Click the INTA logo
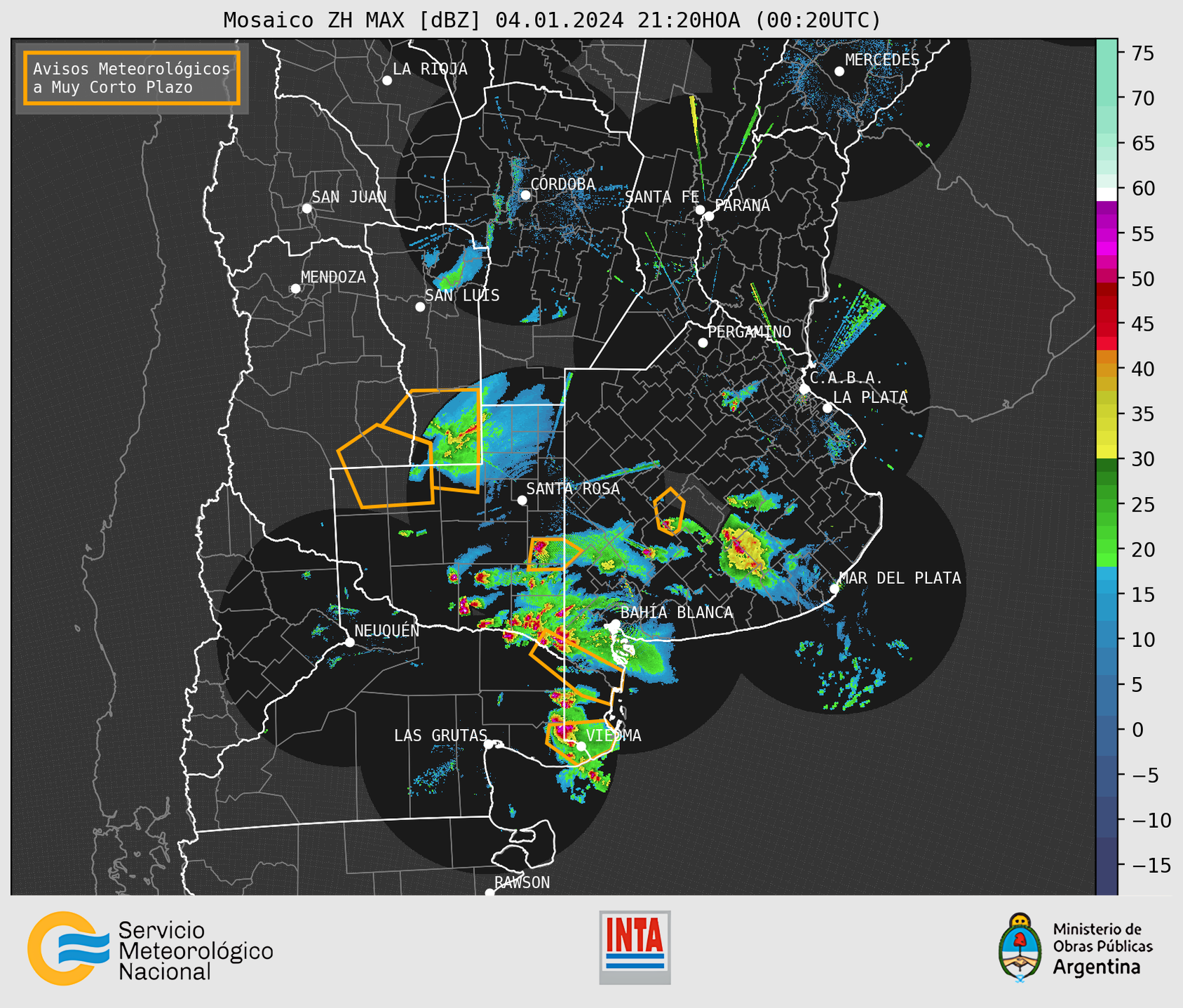The image size is (1183, 1008). (635, 948)
